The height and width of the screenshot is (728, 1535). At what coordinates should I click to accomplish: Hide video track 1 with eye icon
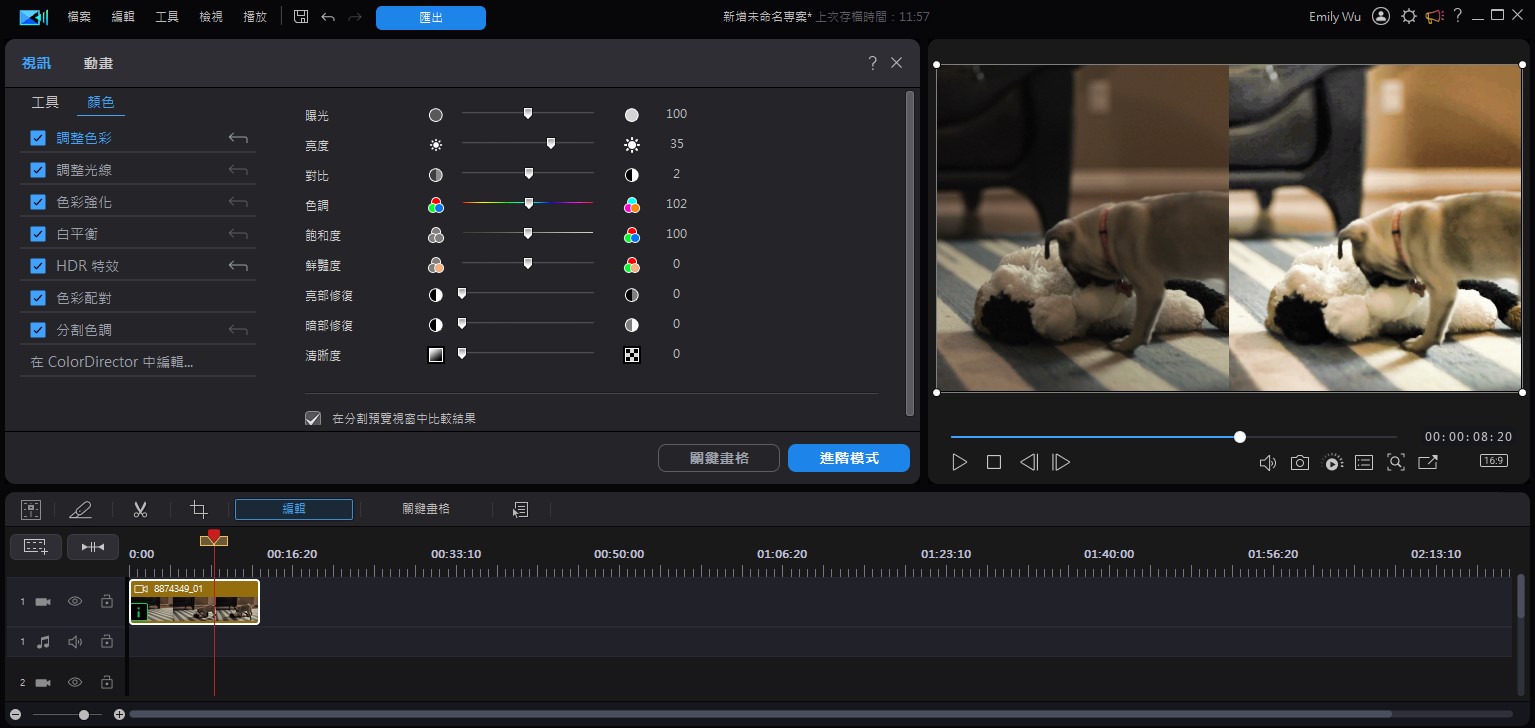tap(75, 602)
